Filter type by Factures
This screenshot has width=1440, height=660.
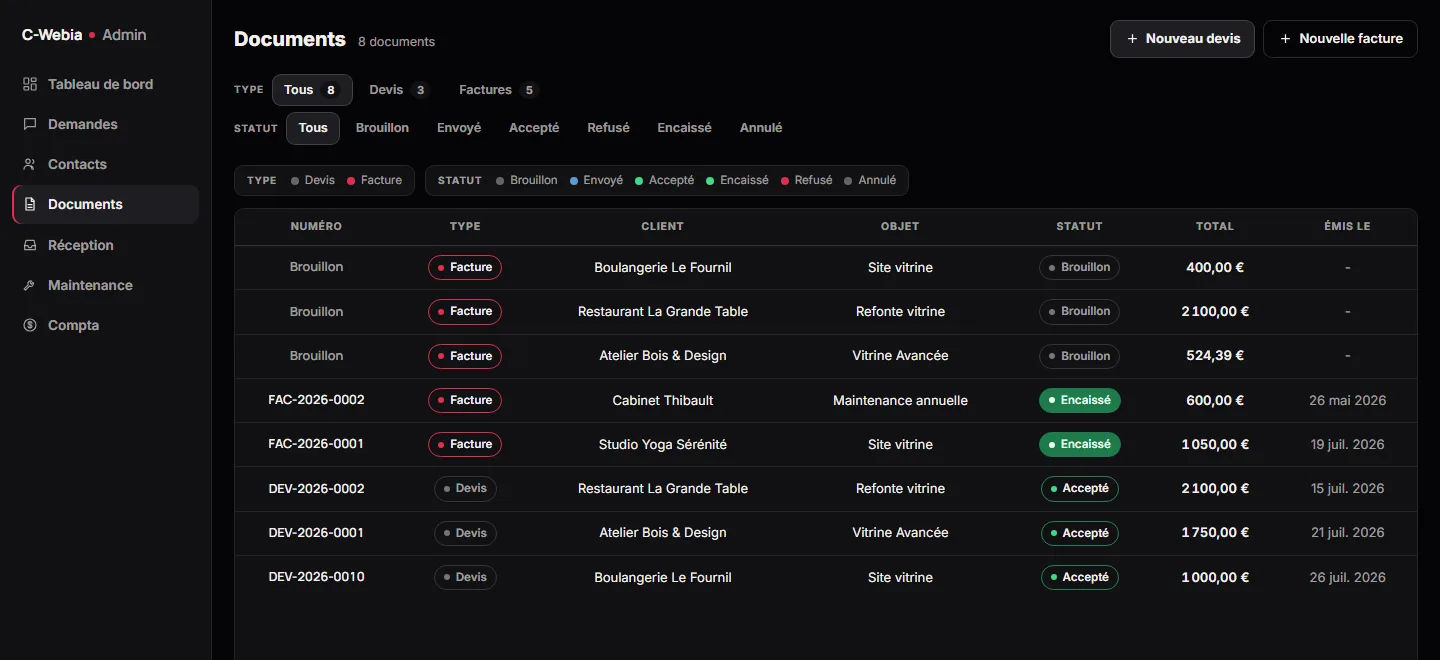[x=498, y=90]
